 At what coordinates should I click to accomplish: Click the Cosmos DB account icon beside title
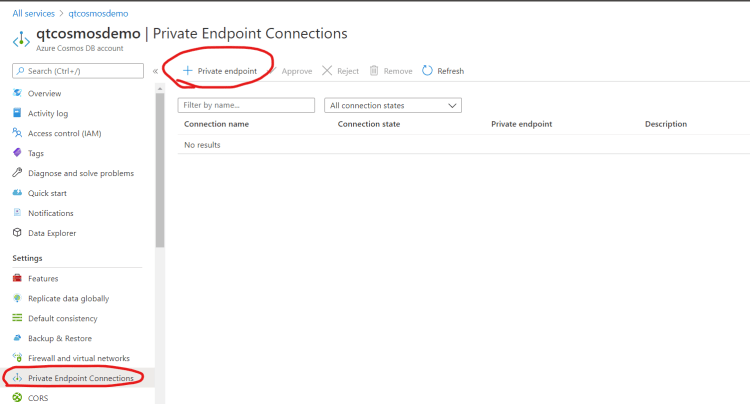(22, 40)
